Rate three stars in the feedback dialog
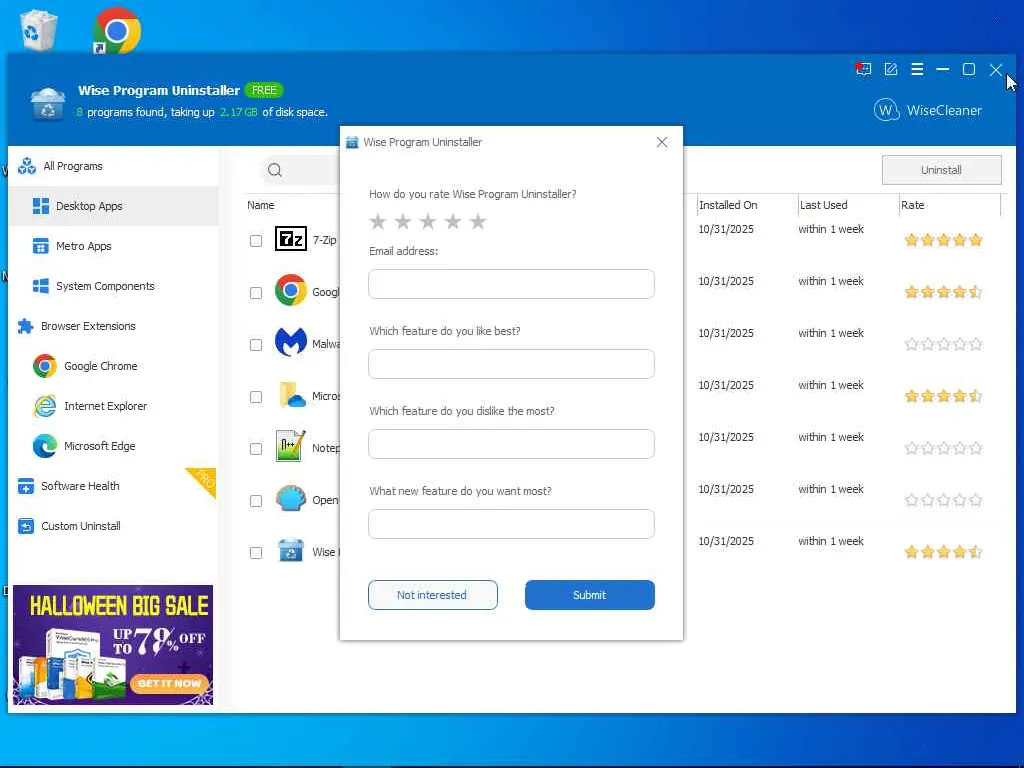 point(428,221)
